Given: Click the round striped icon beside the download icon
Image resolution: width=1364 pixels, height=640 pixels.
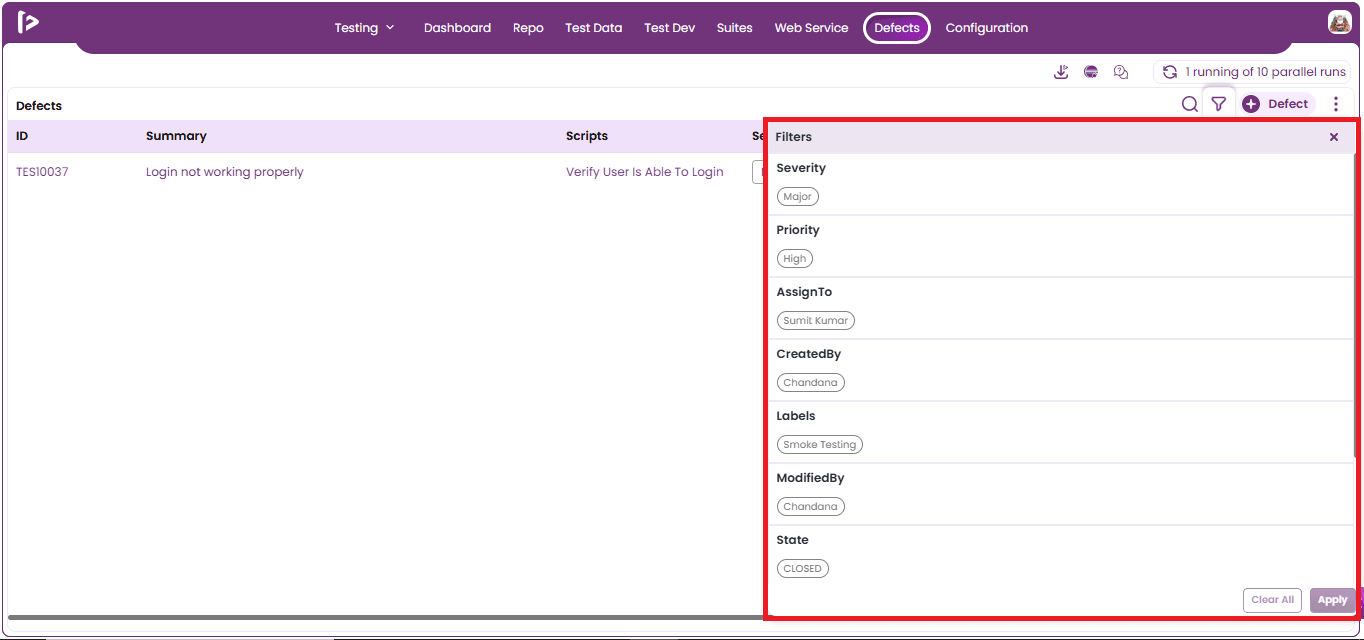Looking at the screenshot, I should 1091,72.
